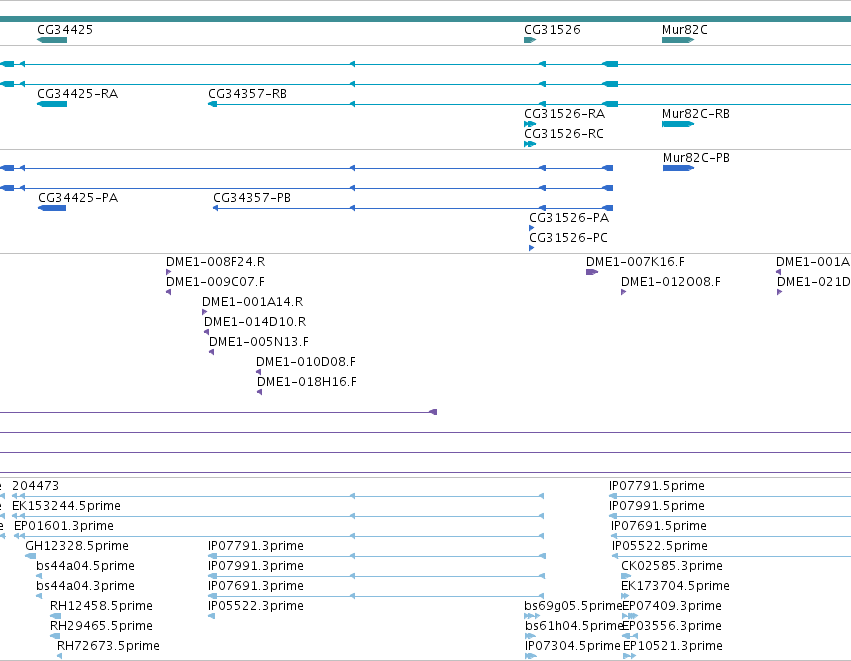Select EP01601.3prime EST
Screen dimensions: 851x661
click(x=64, y=526)
